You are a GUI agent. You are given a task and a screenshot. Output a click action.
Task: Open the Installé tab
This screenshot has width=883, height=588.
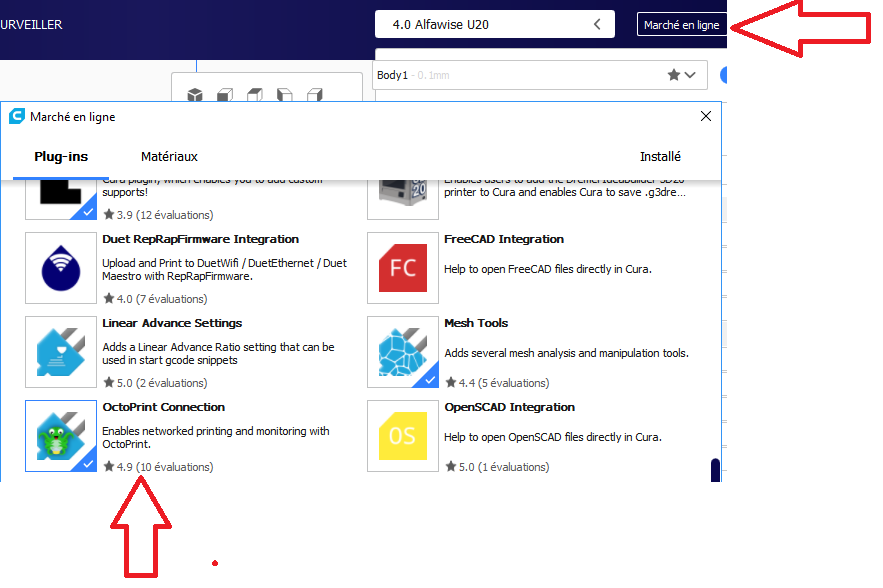click(x=660, y=157)
